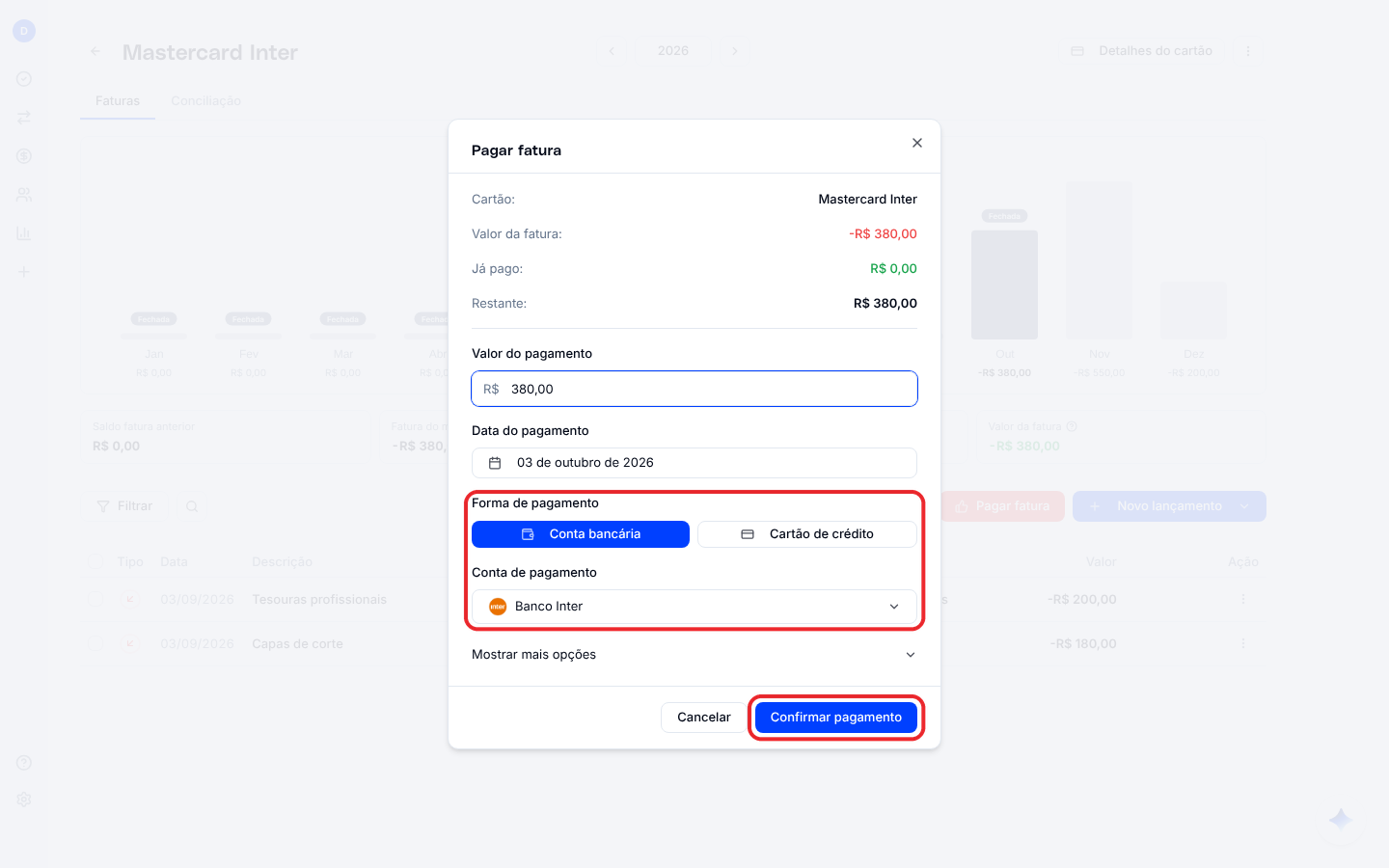Click the year 2026 label

[x=673, y=51]
